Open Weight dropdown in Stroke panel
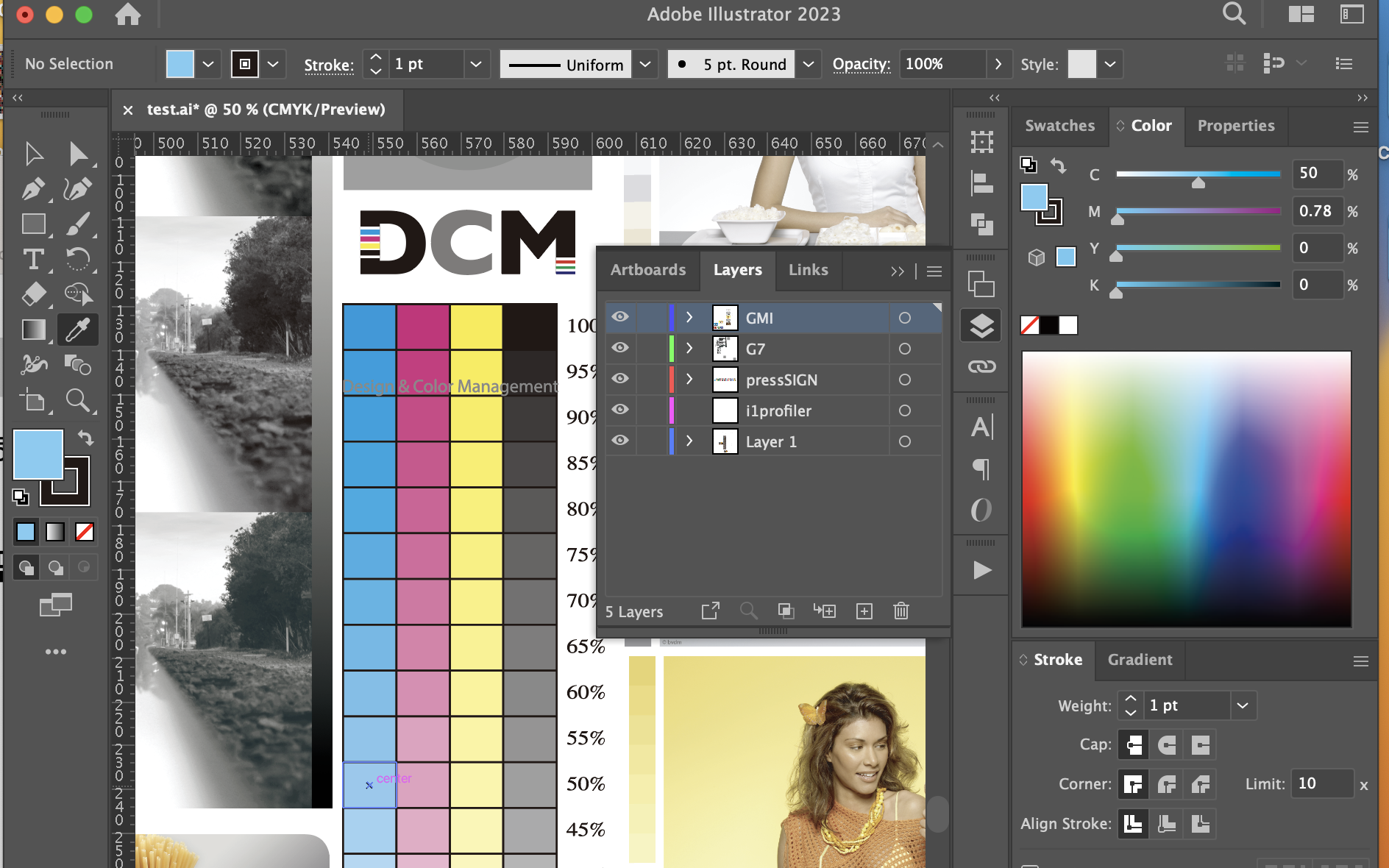 pyautogui.click(x=1243, y=705)
